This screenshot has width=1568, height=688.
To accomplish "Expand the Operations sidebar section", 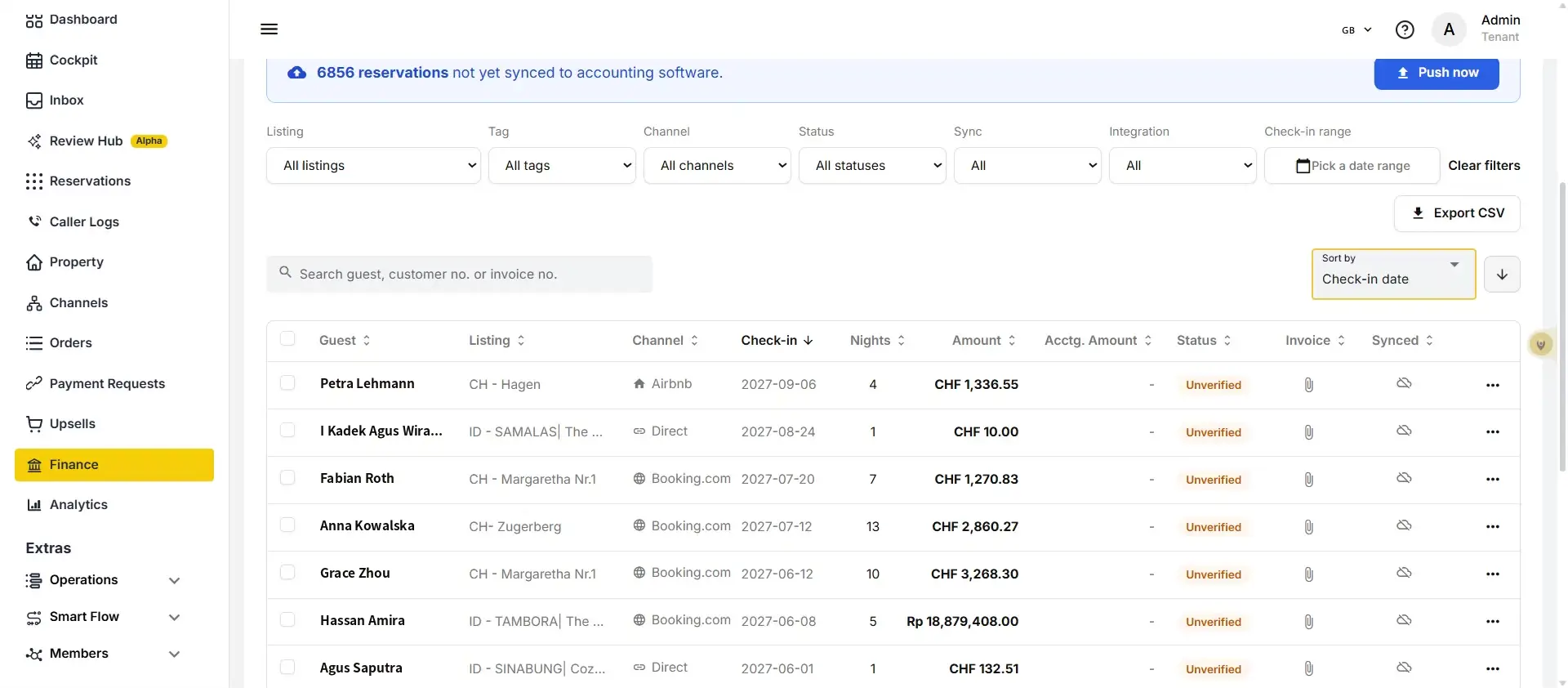I will pos(103,580).
